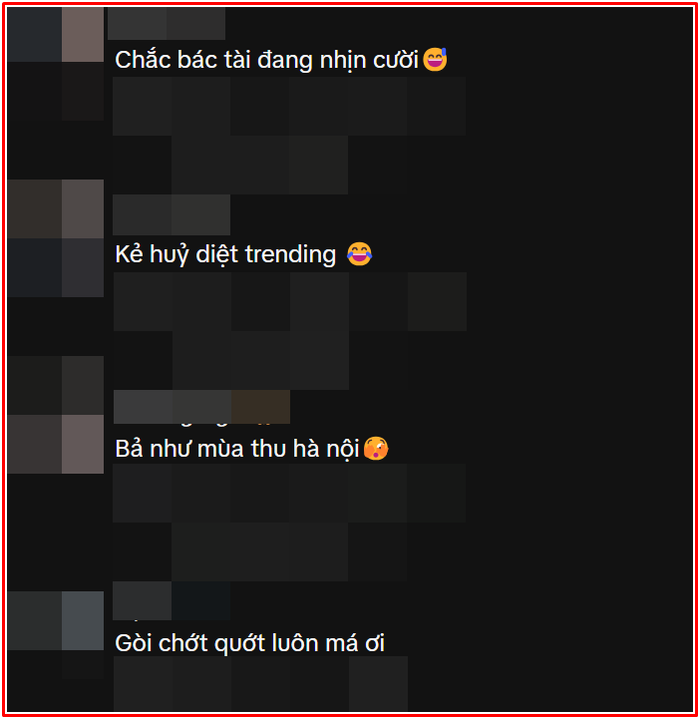Click the sweat-smile emoji after "nhịn cười"
Image resolution: width=700 pixels, height=719 pixels.
point(435,59)
